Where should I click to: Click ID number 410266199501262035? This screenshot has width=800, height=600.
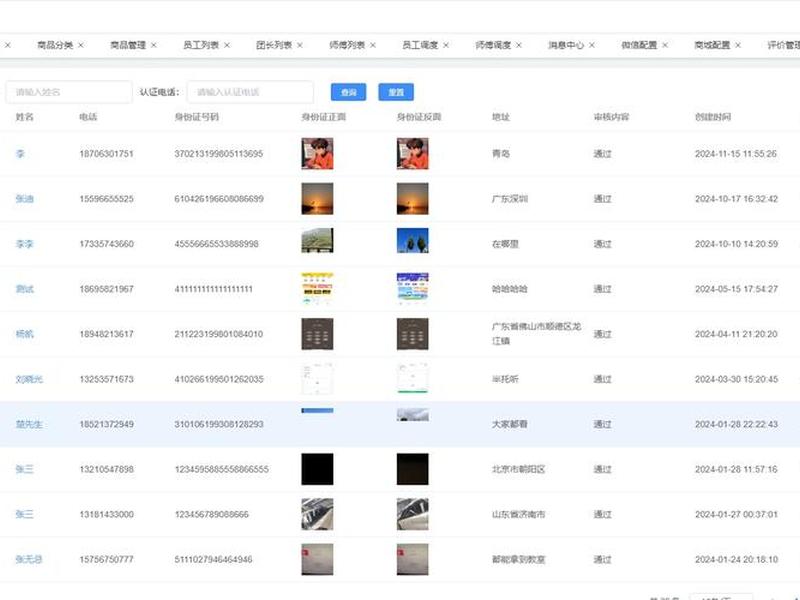coord(219,379)
